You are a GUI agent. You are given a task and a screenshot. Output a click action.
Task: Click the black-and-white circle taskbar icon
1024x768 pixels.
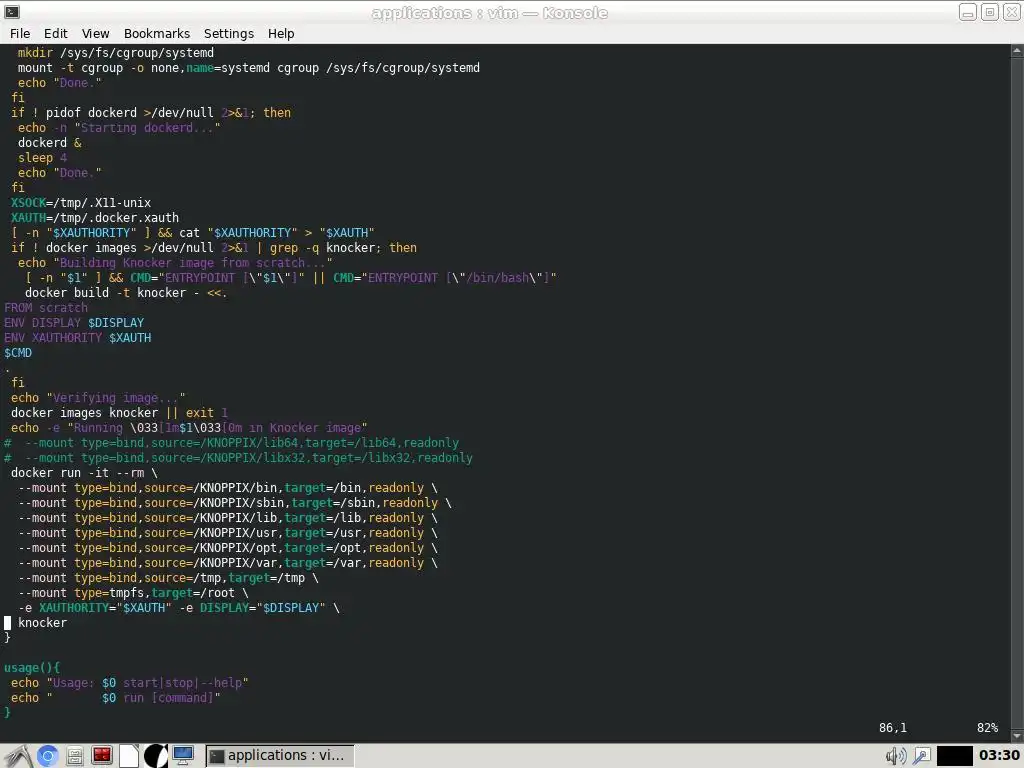click(x=155, y=756)
